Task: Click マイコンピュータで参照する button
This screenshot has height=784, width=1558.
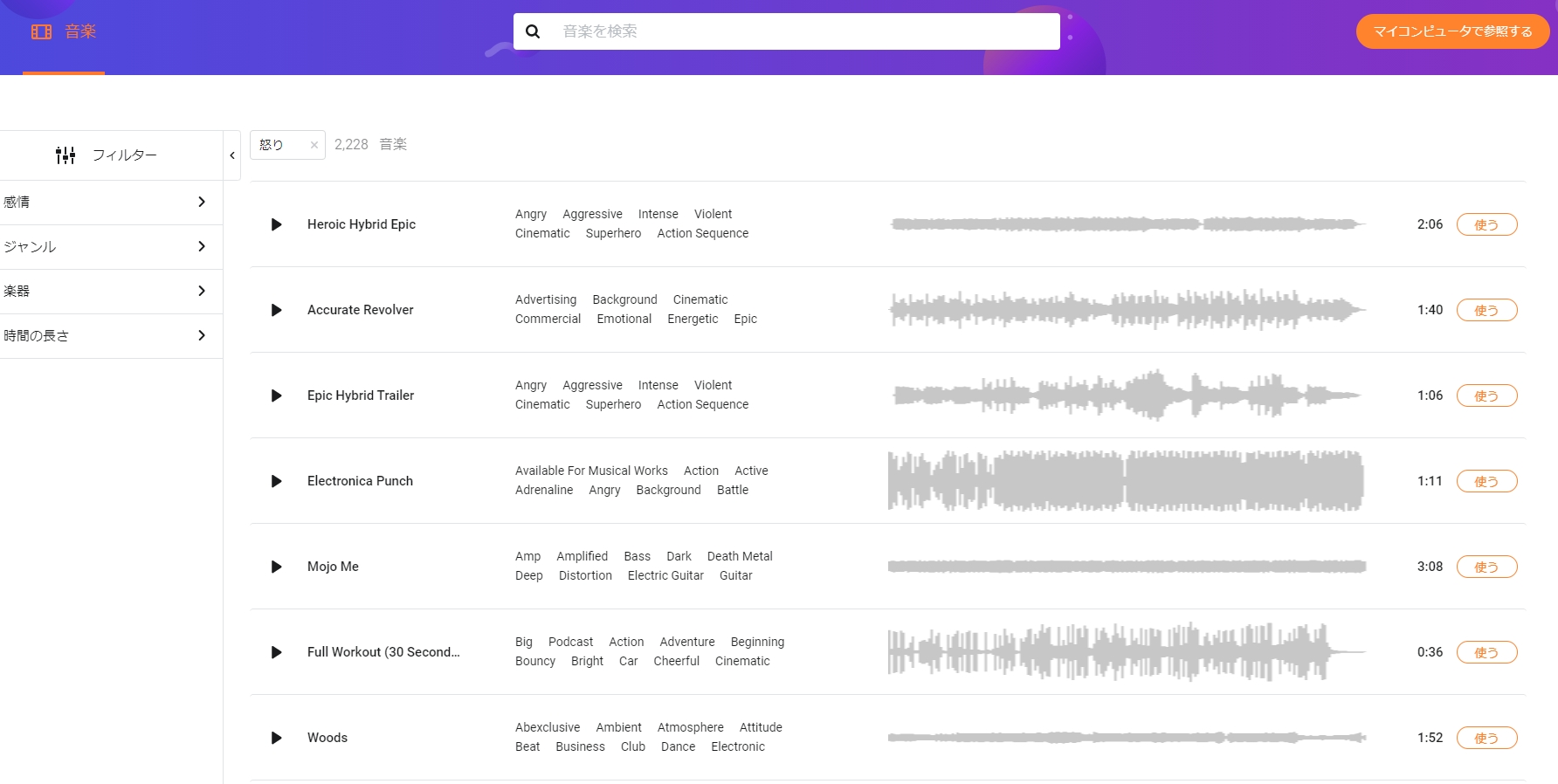Action: 1452,31
